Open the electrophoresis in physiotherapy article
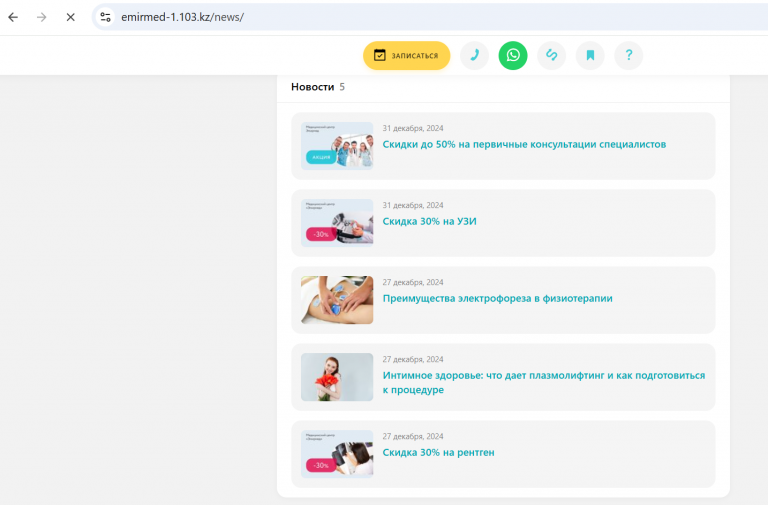 click(x=497, y=298)
